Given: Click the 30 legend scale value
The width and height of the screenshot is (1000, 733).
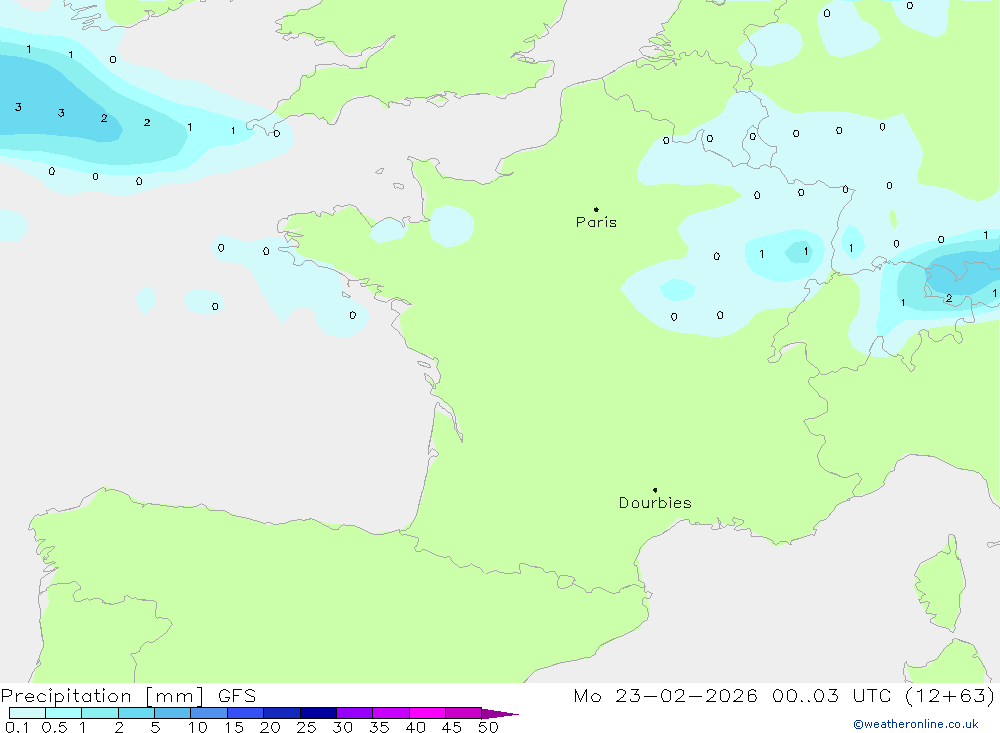Looking at the screenshot, I should 342,727.
